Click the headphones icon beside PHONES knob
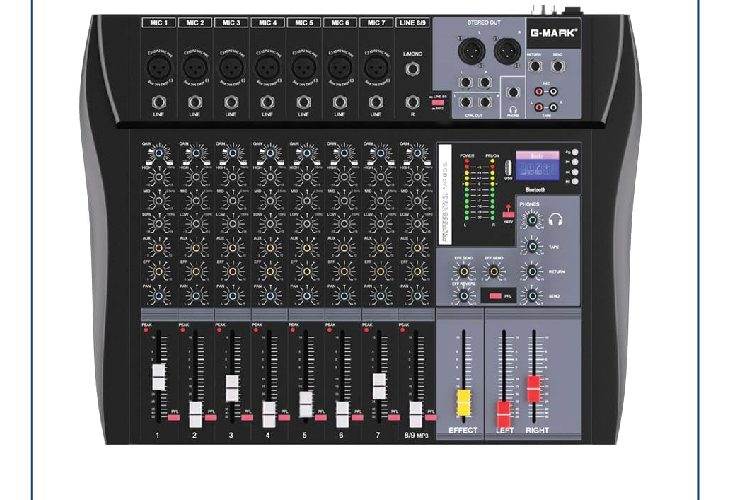This screenshot has width=730, height=500. pos(556,222)
